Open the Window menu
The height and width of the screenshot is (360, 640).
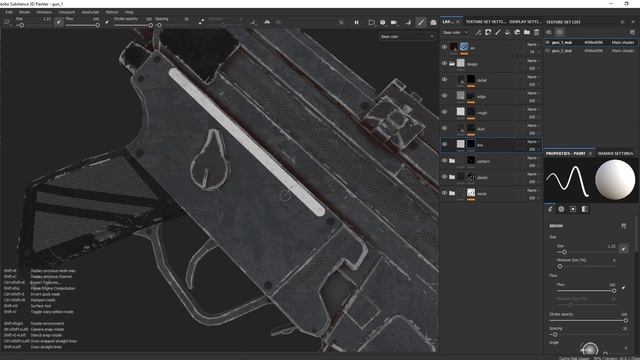point(44,12)
